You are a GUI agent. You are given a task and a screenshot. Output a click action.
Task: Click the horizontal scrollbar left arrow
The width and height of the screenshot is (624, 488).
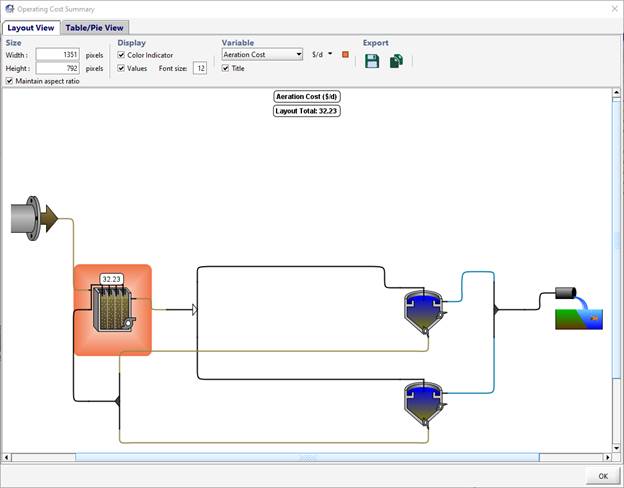pyautogui.click(x=6, y=457)
